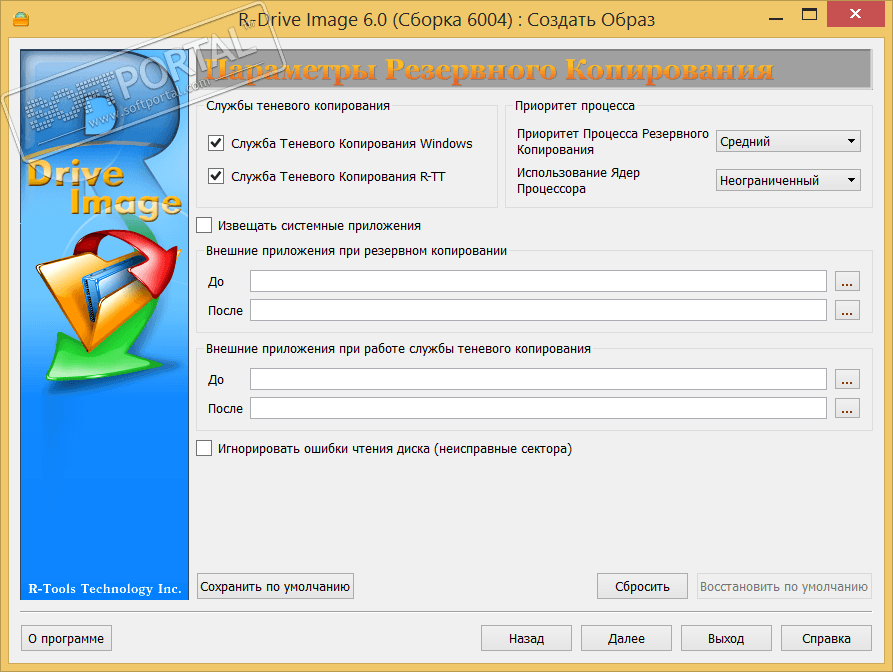
Task: Click the До field under службы теневого копирования
Action: click(x=538, y=379)
